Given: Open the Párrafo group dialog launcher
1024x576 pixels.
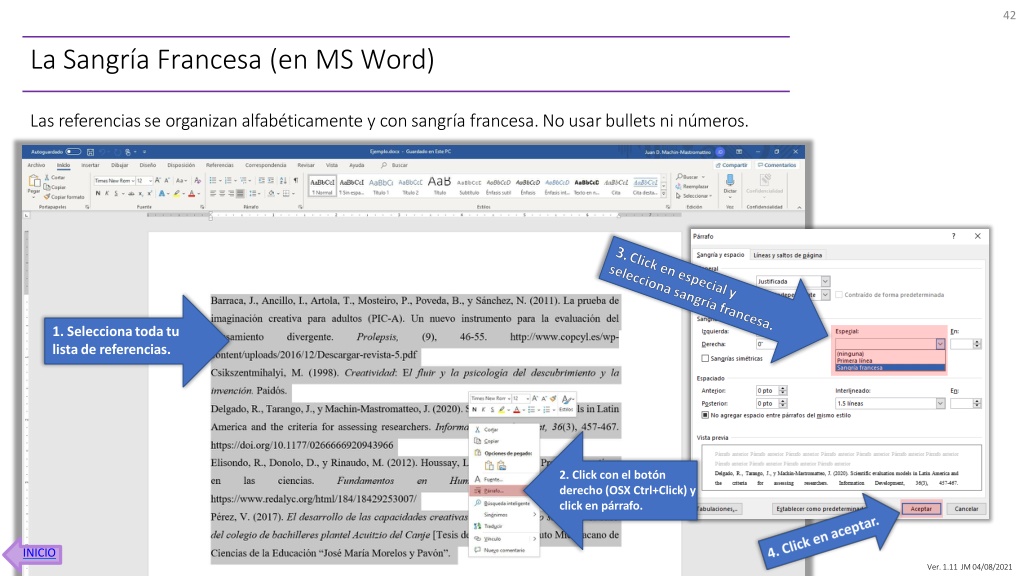Looking at the screenshot, I should click(x=300, y=207).
